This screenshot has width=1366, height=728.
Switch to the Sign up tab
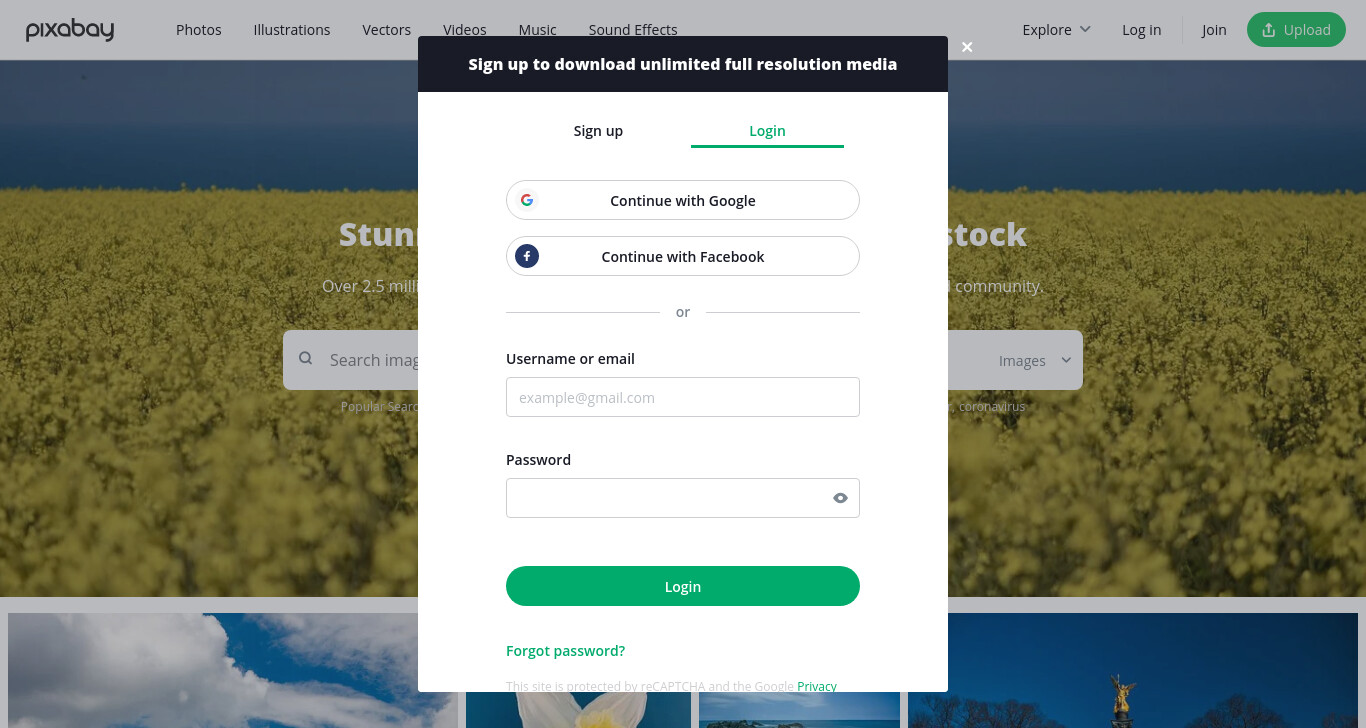coord(598,131)
